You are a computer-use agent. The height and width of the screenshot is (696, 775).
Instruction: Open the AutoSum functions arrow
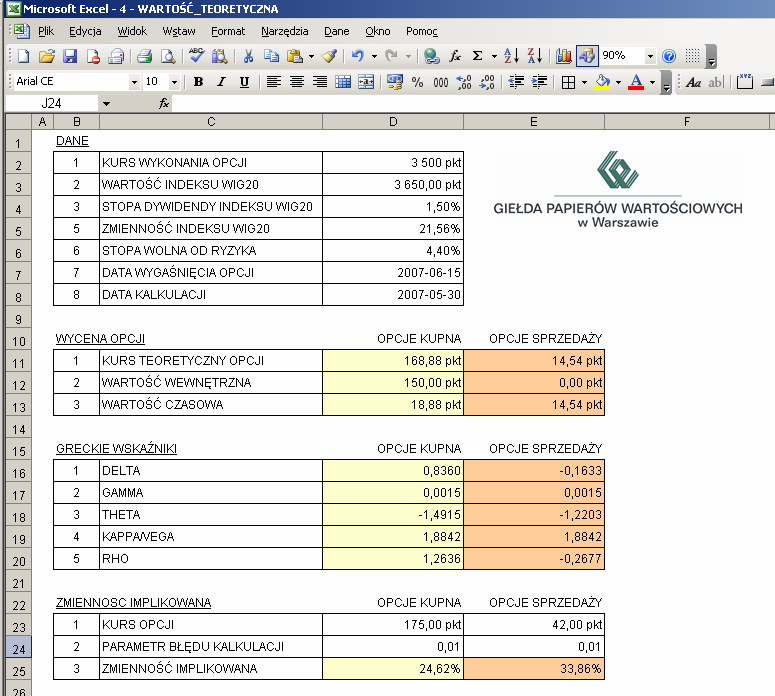coord(494,56)
